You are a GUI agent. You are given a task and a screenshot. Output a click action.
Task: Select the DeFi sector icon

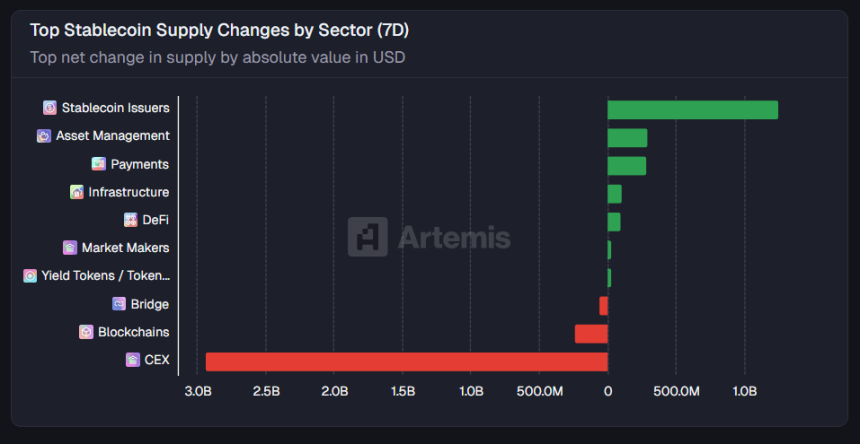pos(131,220)
